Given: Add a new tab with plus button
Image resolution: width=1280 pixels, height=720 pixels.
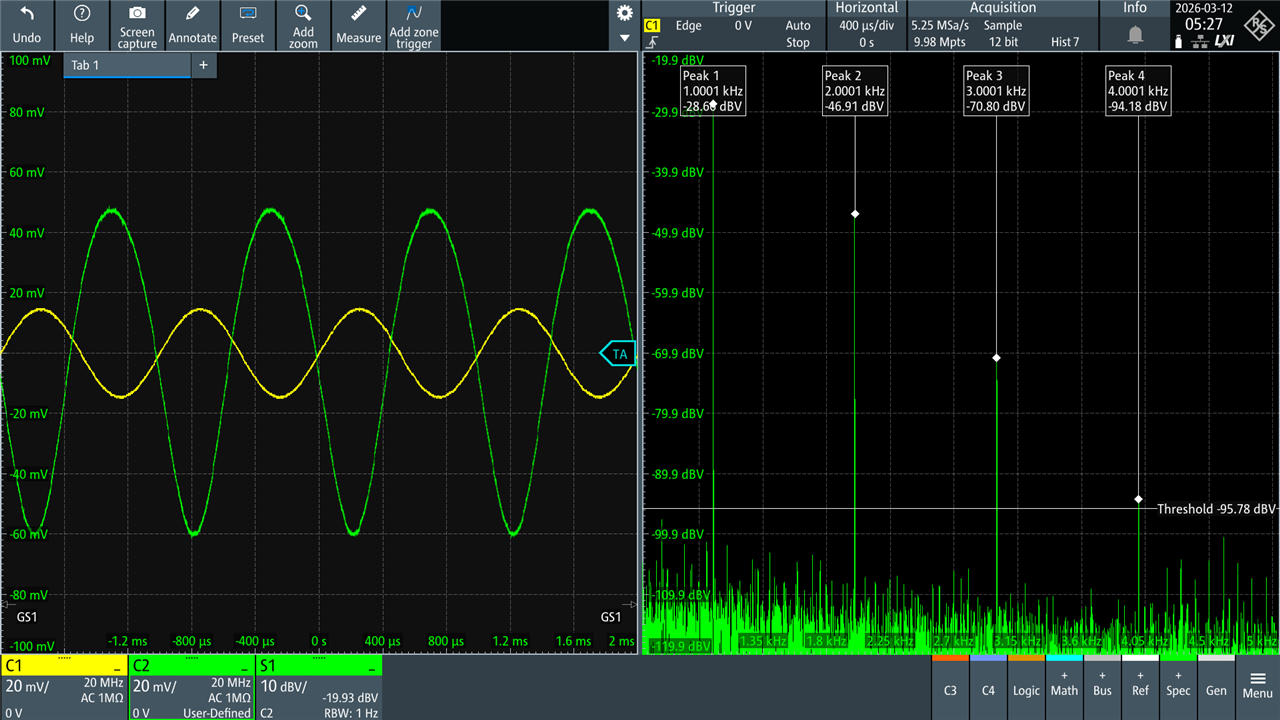Looking at the screenshot, I should 203,65.
